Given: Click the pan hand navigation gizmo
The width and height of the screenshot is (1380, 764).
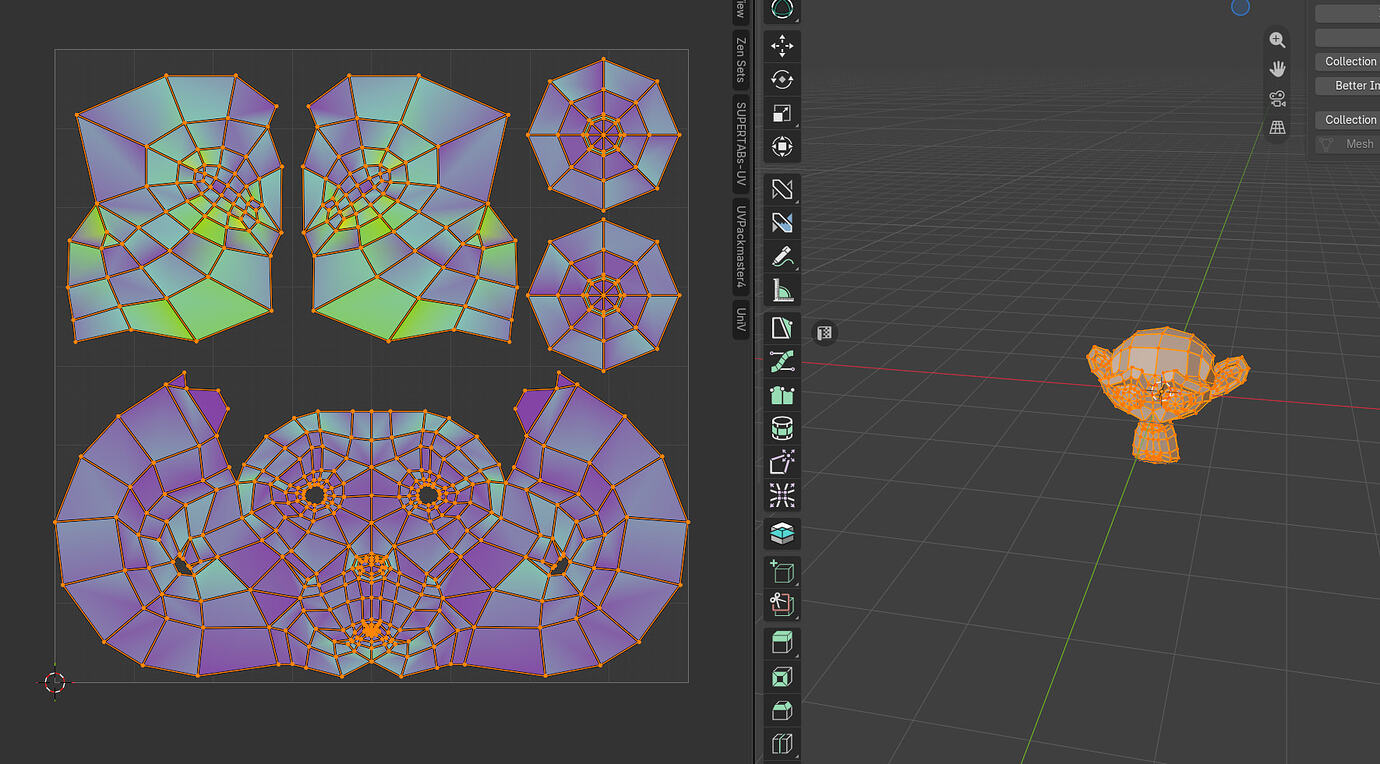Looking at the screenshot, I should [1277, 69].
